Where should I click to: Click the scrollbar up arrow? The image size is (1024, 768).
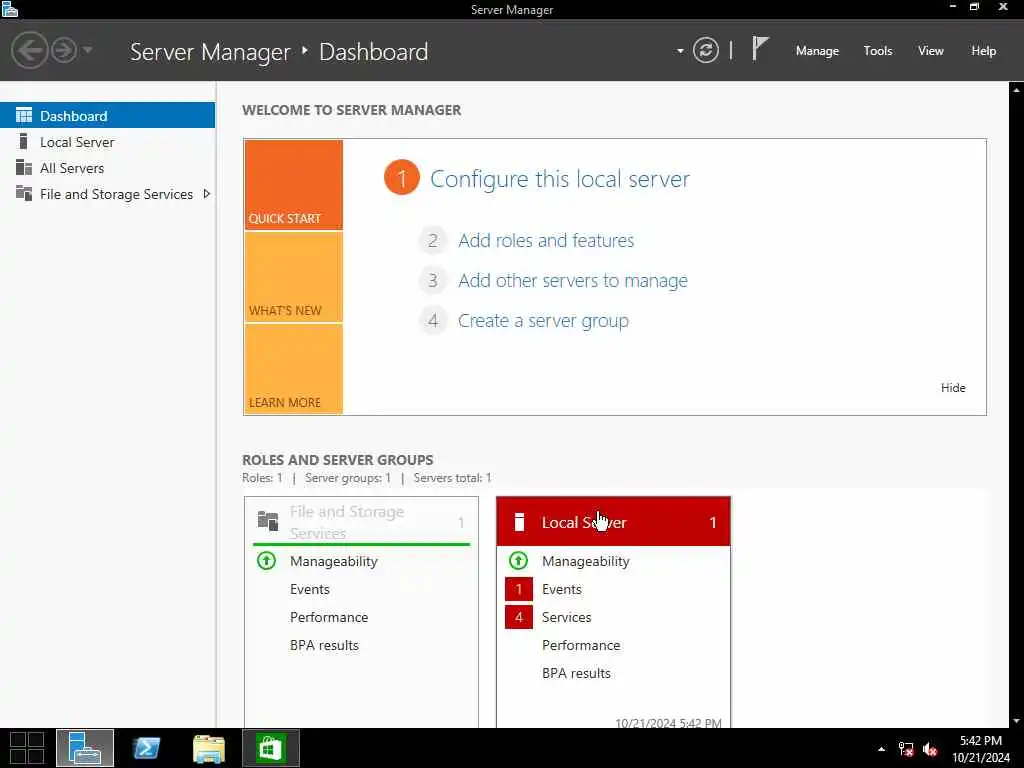pyautogui.click(x=1016, y=89)
